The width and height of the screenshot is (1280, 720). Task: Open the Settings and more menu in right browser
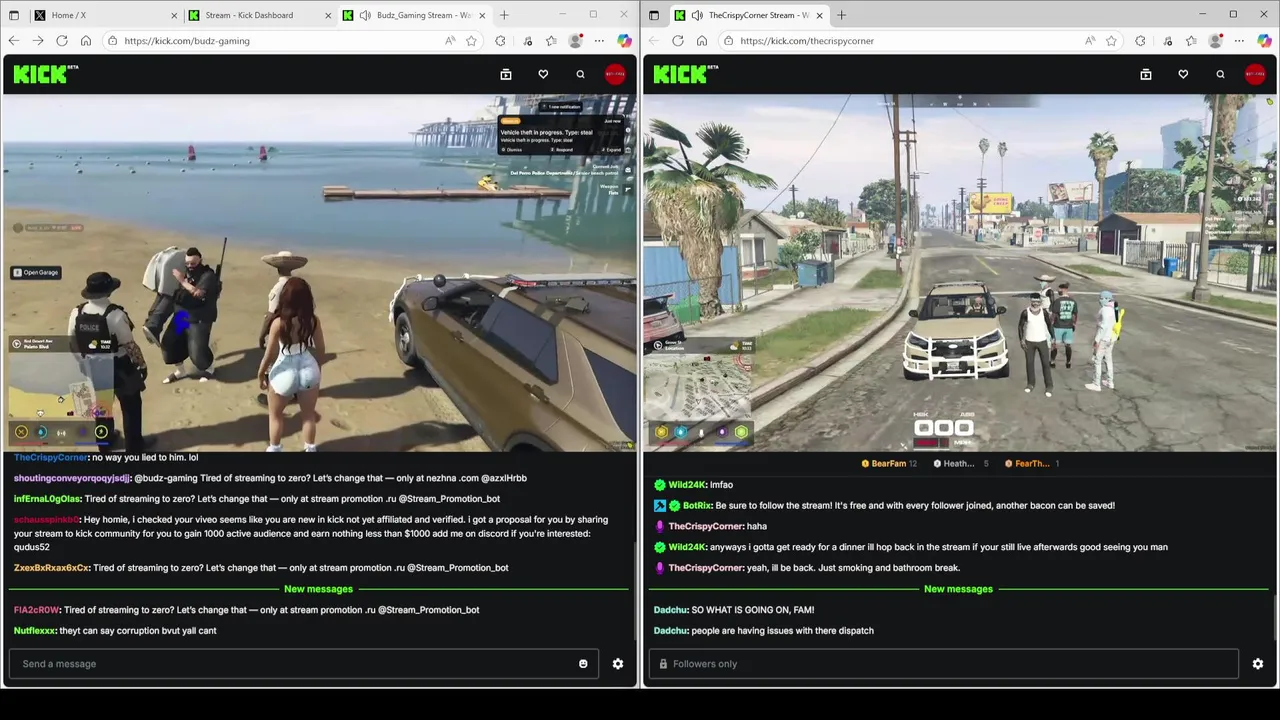(1240, 41)
